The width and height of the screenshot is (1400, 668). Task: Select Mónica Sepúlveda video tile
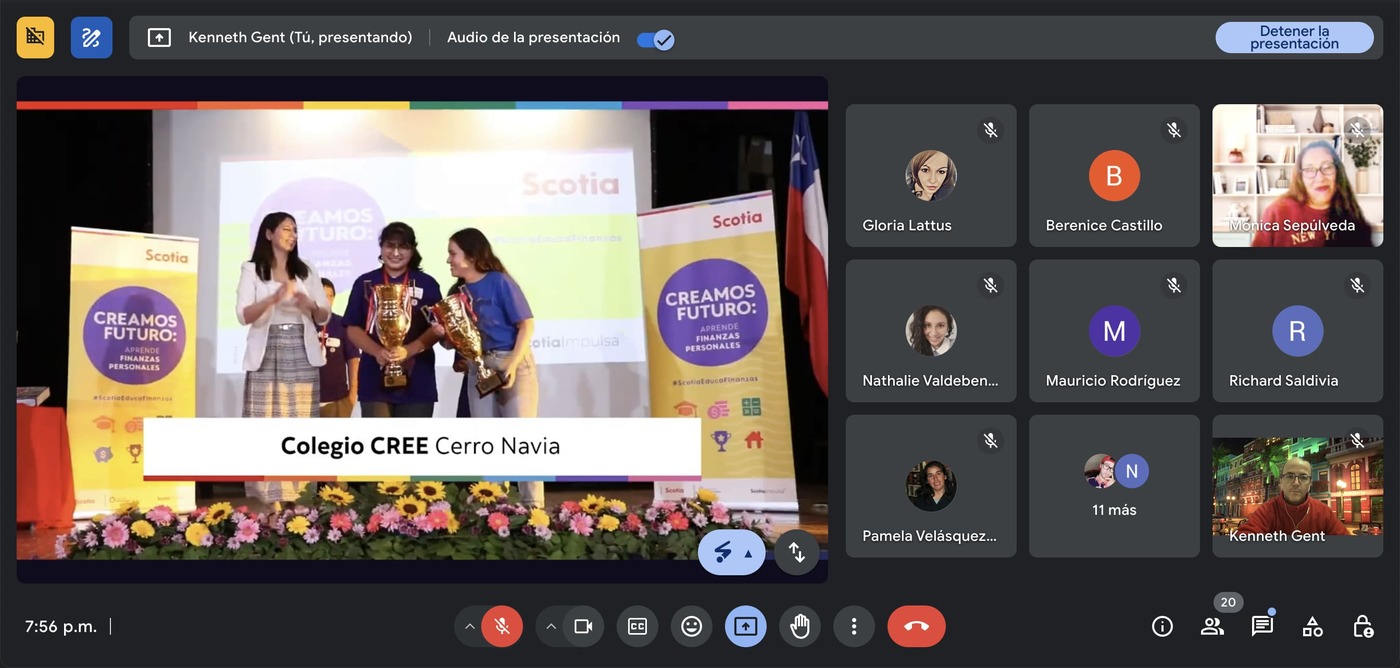pos(1298,175)
